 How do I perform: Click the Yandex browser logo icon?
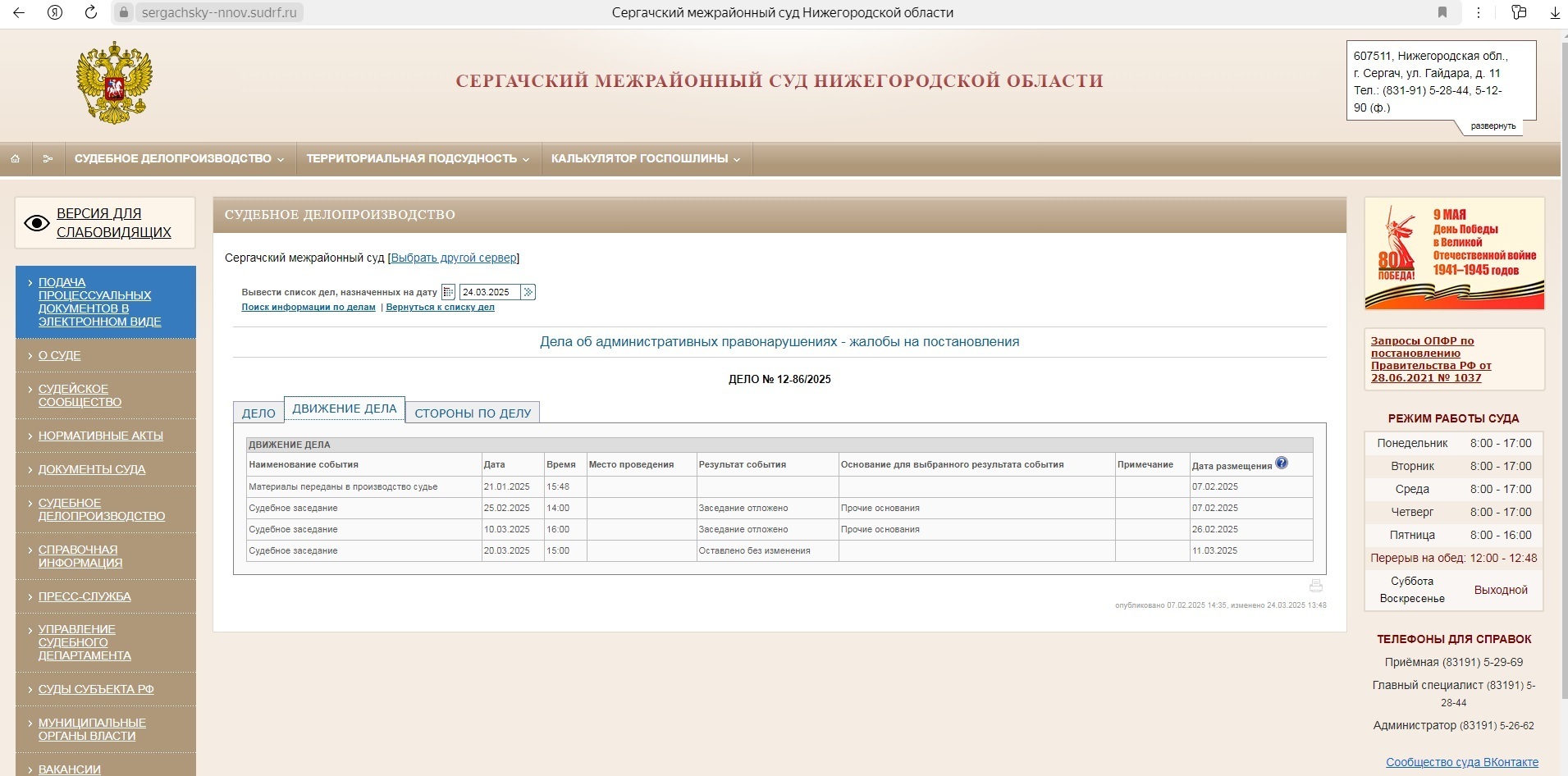[53, 12]
